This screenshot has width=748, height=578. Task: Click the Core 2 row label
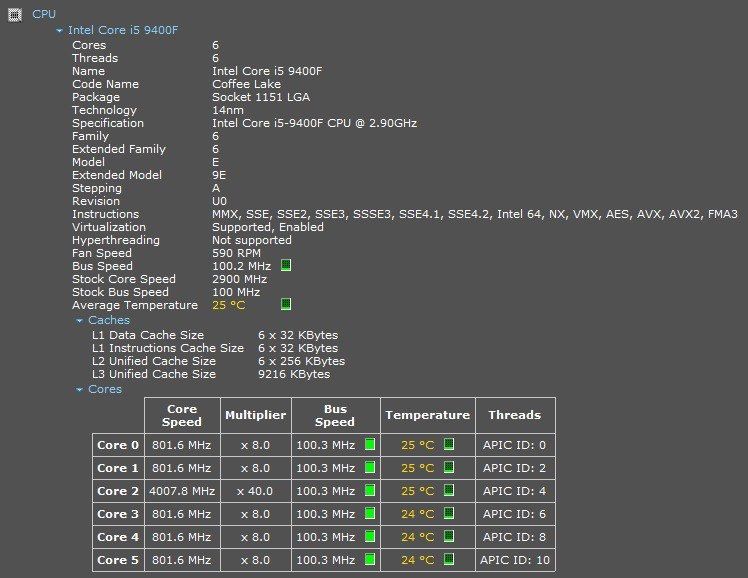(x=118, y=491)
